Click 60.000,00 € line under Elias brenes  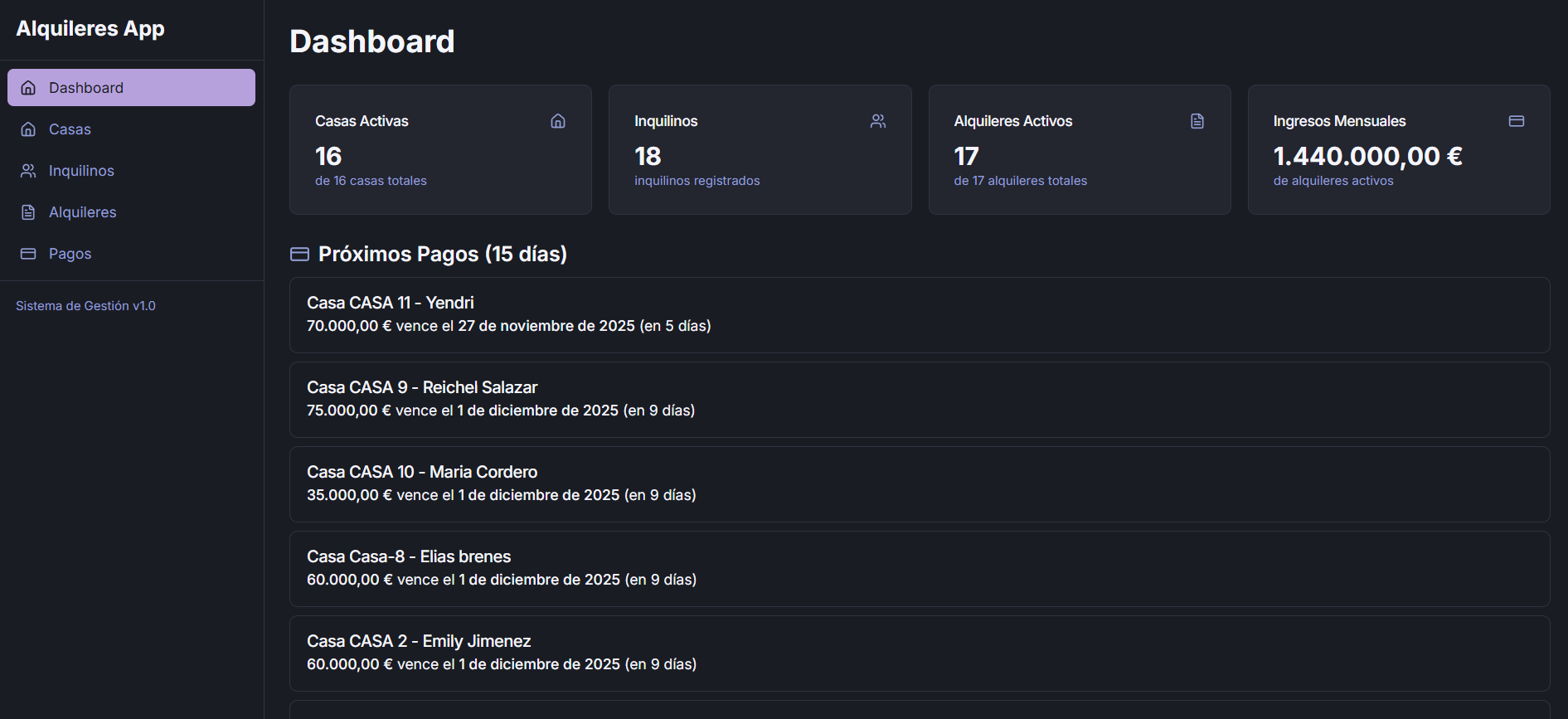pyautogui.click(x=502, y=580)
